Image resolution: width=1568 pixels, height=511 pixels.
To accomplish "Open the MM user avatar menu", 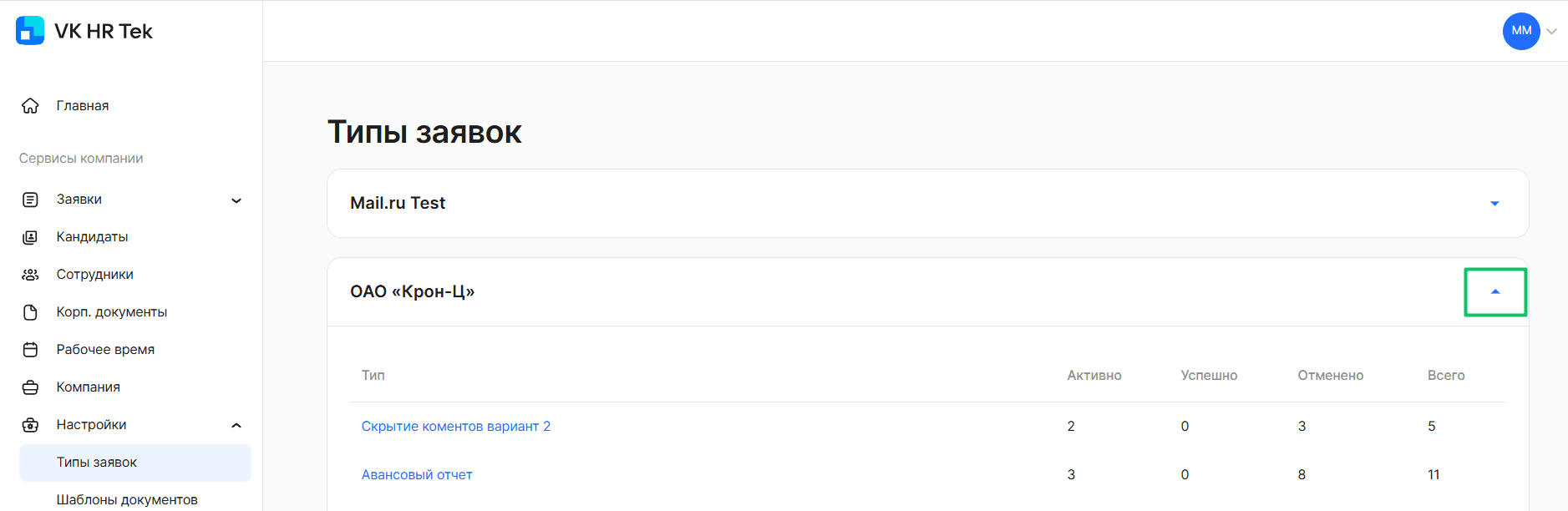I will tap(1521, 31).
